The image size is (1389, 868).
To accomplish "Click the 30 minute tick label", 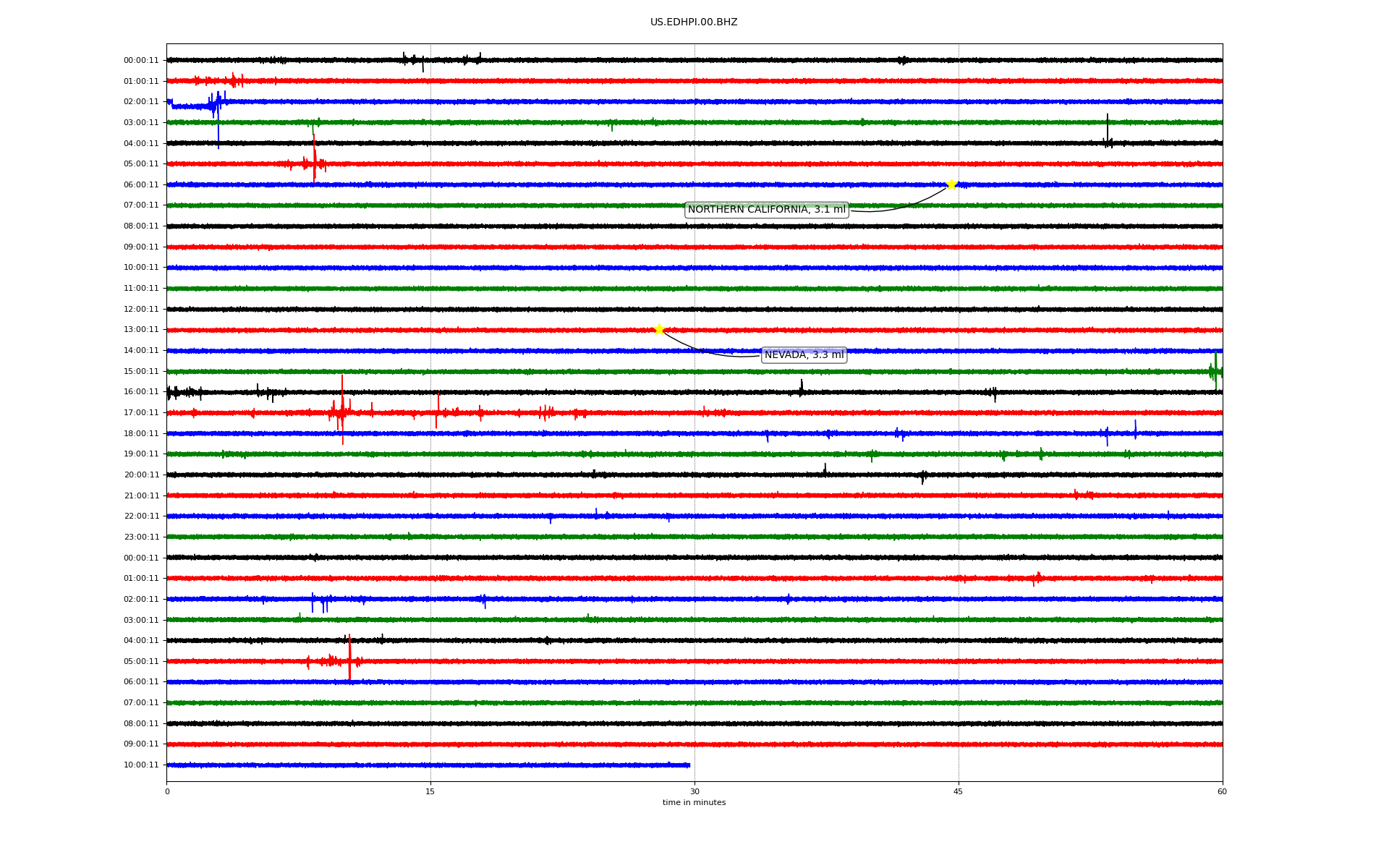I will [x=694, y=791].
